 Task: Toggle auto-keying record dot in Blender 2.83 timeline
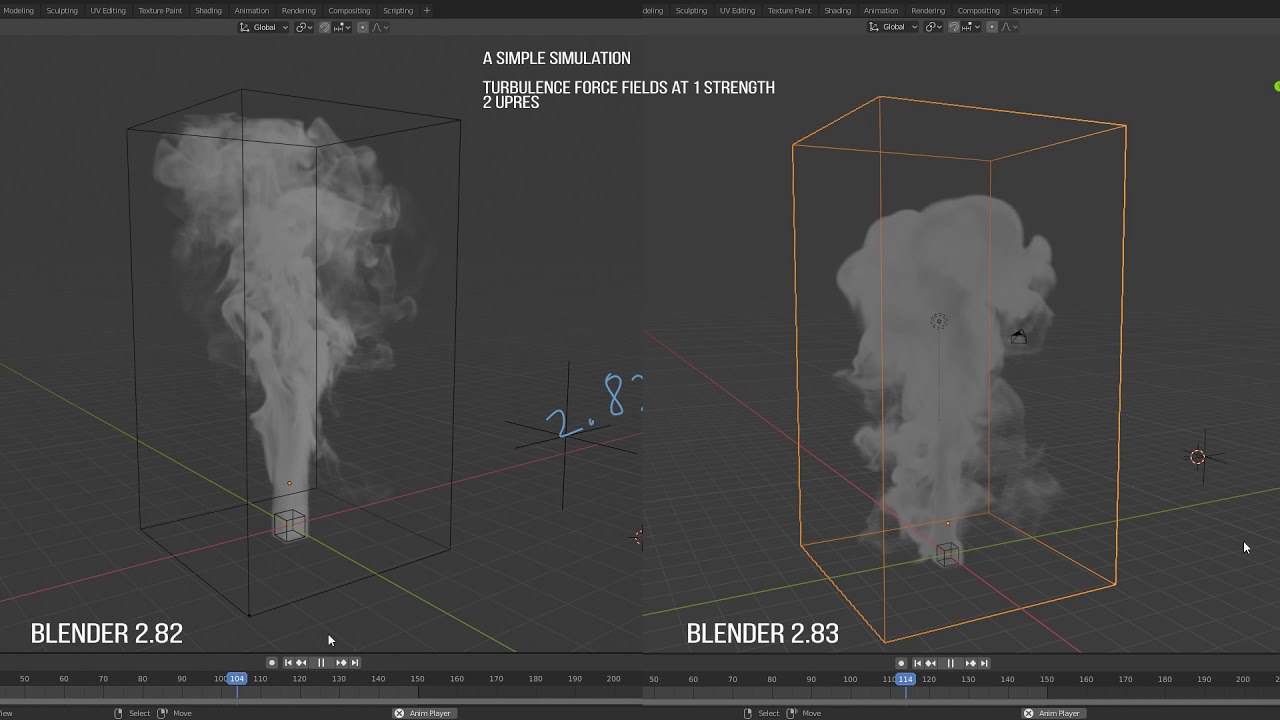pos(902,663)
